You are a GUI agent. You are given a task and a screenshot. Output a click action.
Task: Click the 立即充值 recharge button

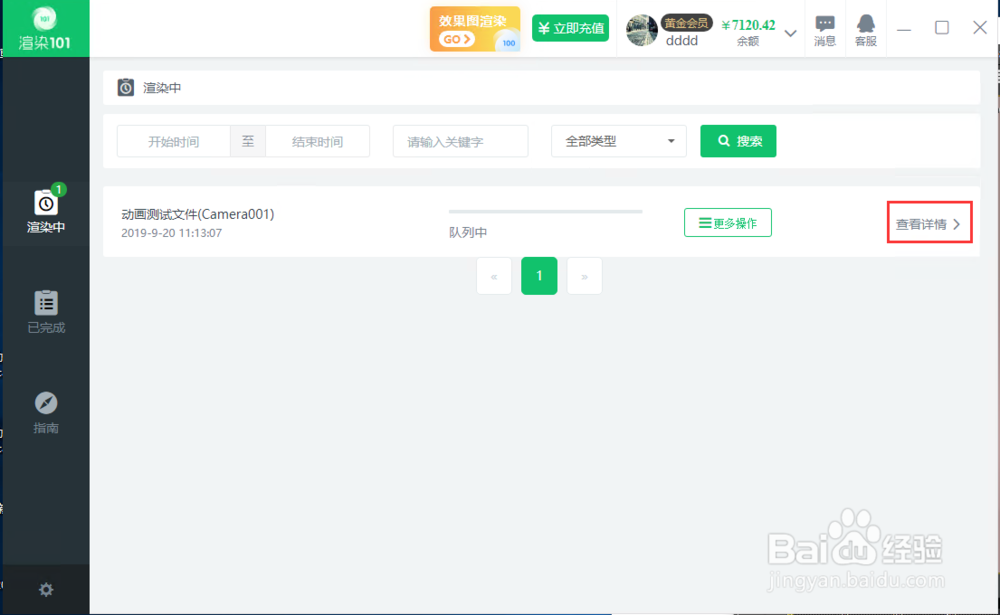[x=570, y=28]
